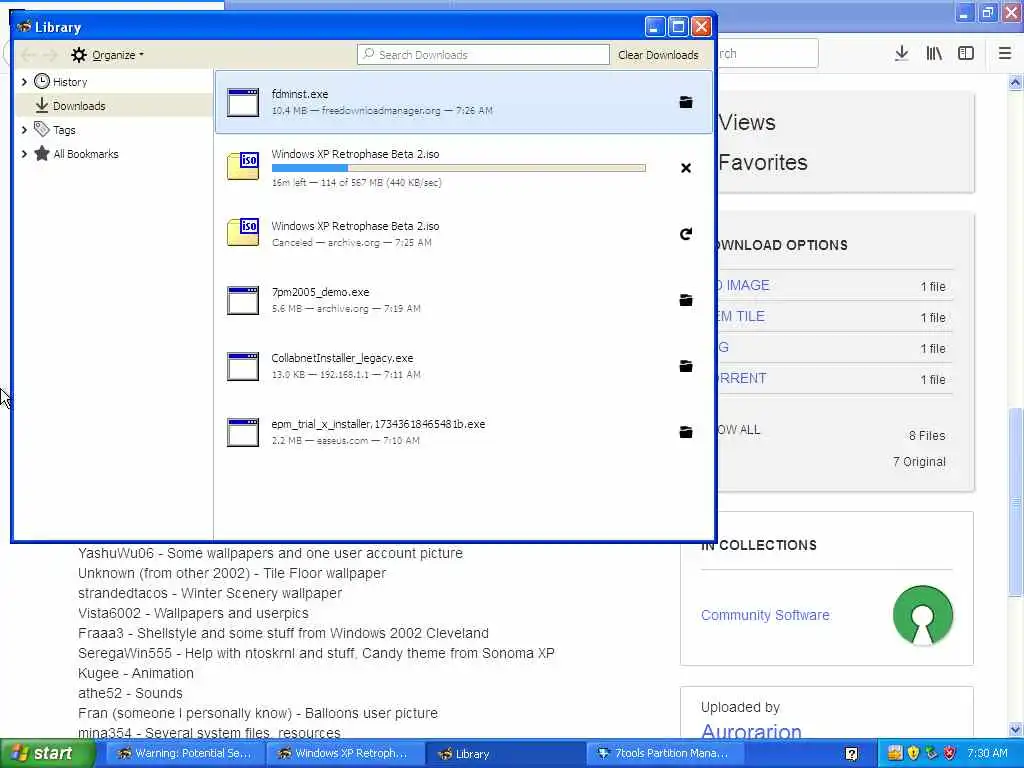1024x768 pixels.
Task: Click the 7pm2005_demo.exe file icon
Action: point(243,300)
